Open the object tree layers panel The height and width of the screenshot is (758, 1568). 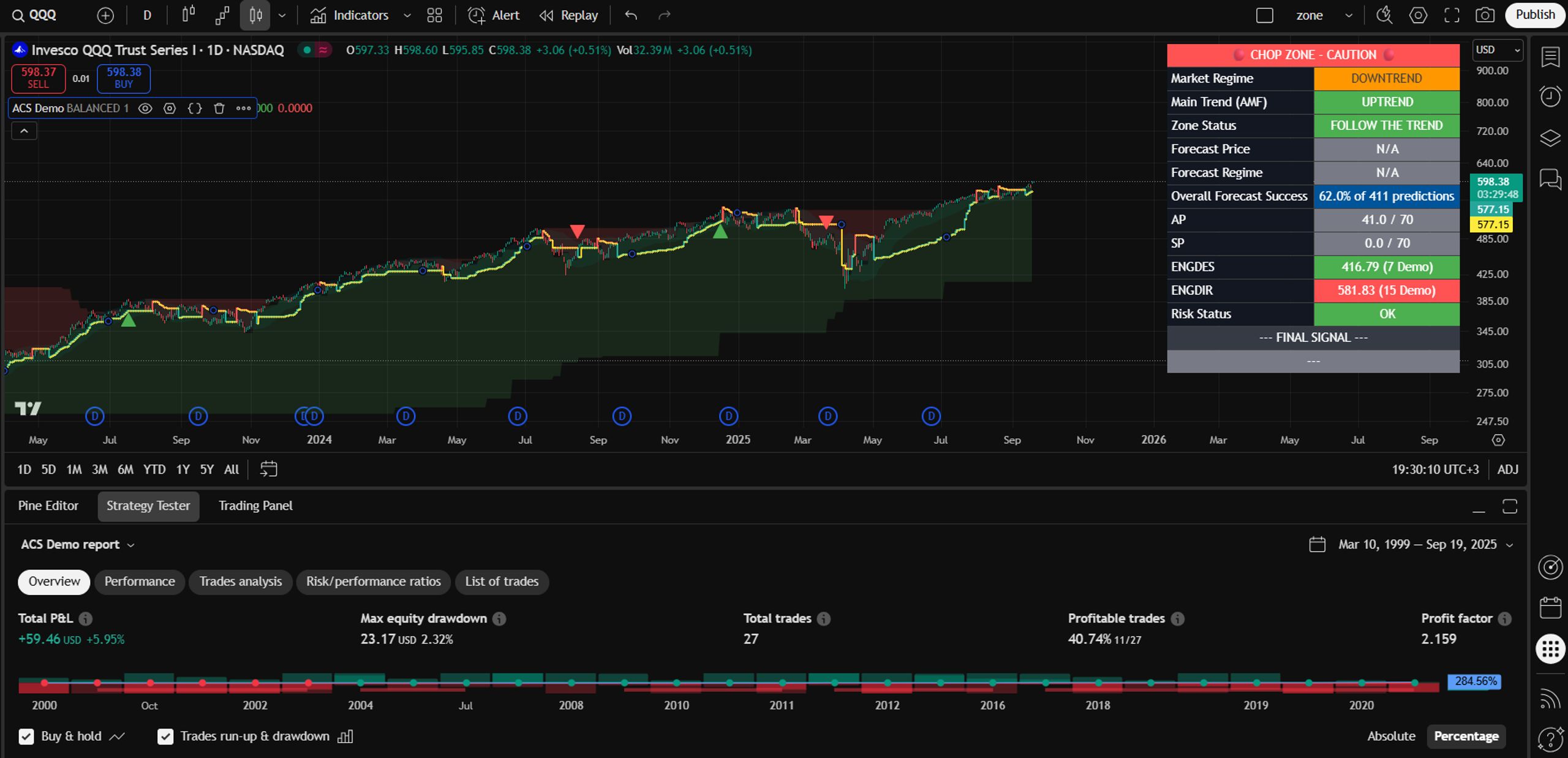(x=1550, y=138)
